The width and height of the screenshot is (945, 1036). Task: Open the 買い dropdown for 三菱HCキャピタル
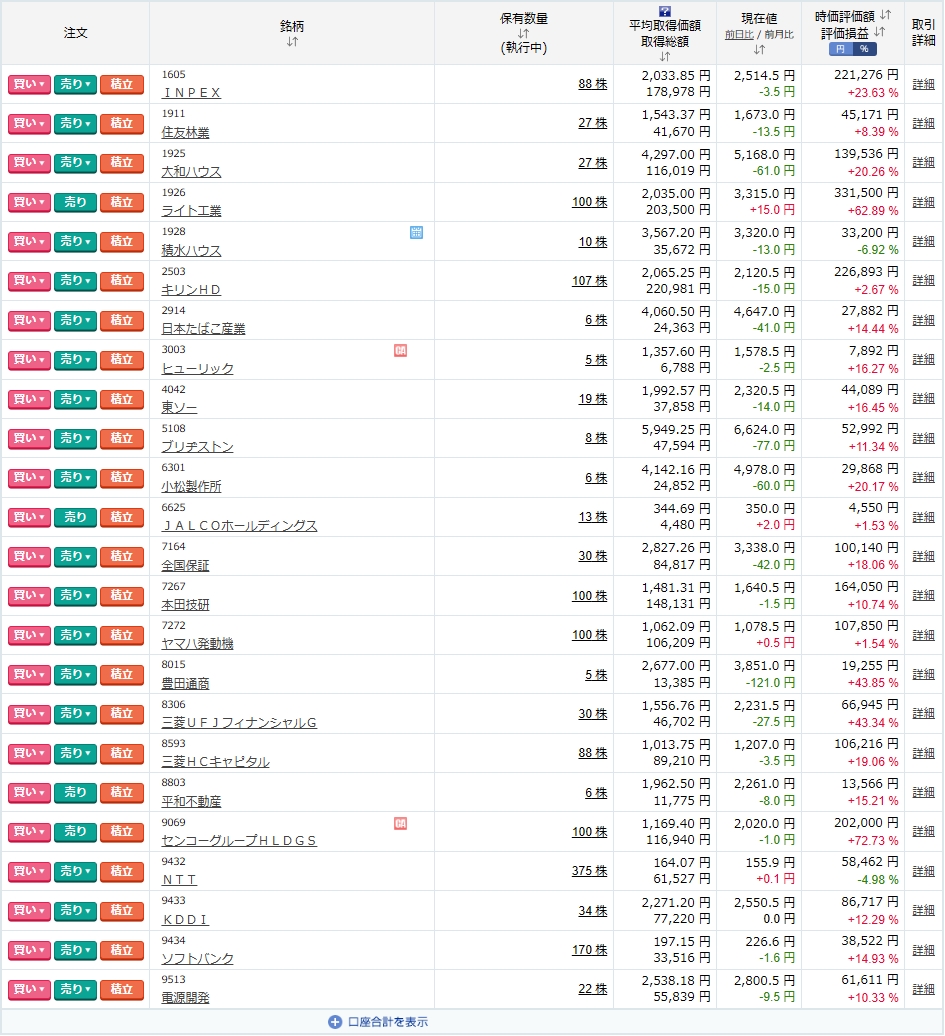(x=29, y=753)
